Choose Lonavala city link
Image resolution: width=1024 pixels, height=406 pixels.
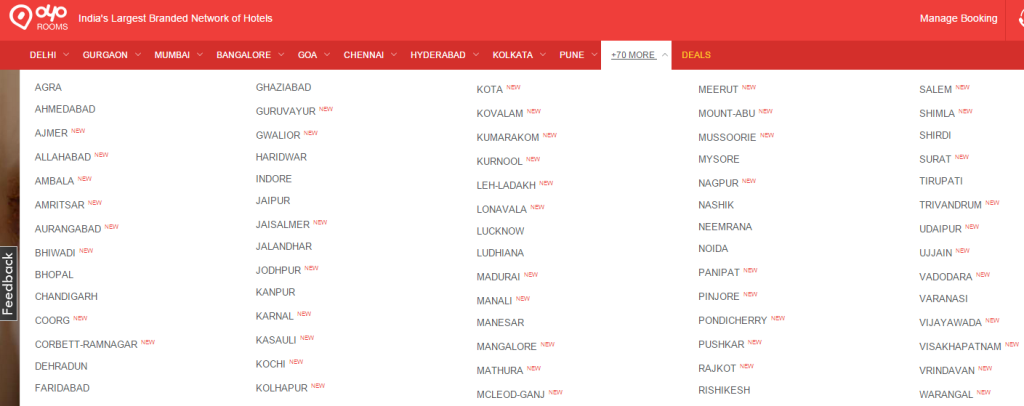pyautogui.click(x=502, y=210)
